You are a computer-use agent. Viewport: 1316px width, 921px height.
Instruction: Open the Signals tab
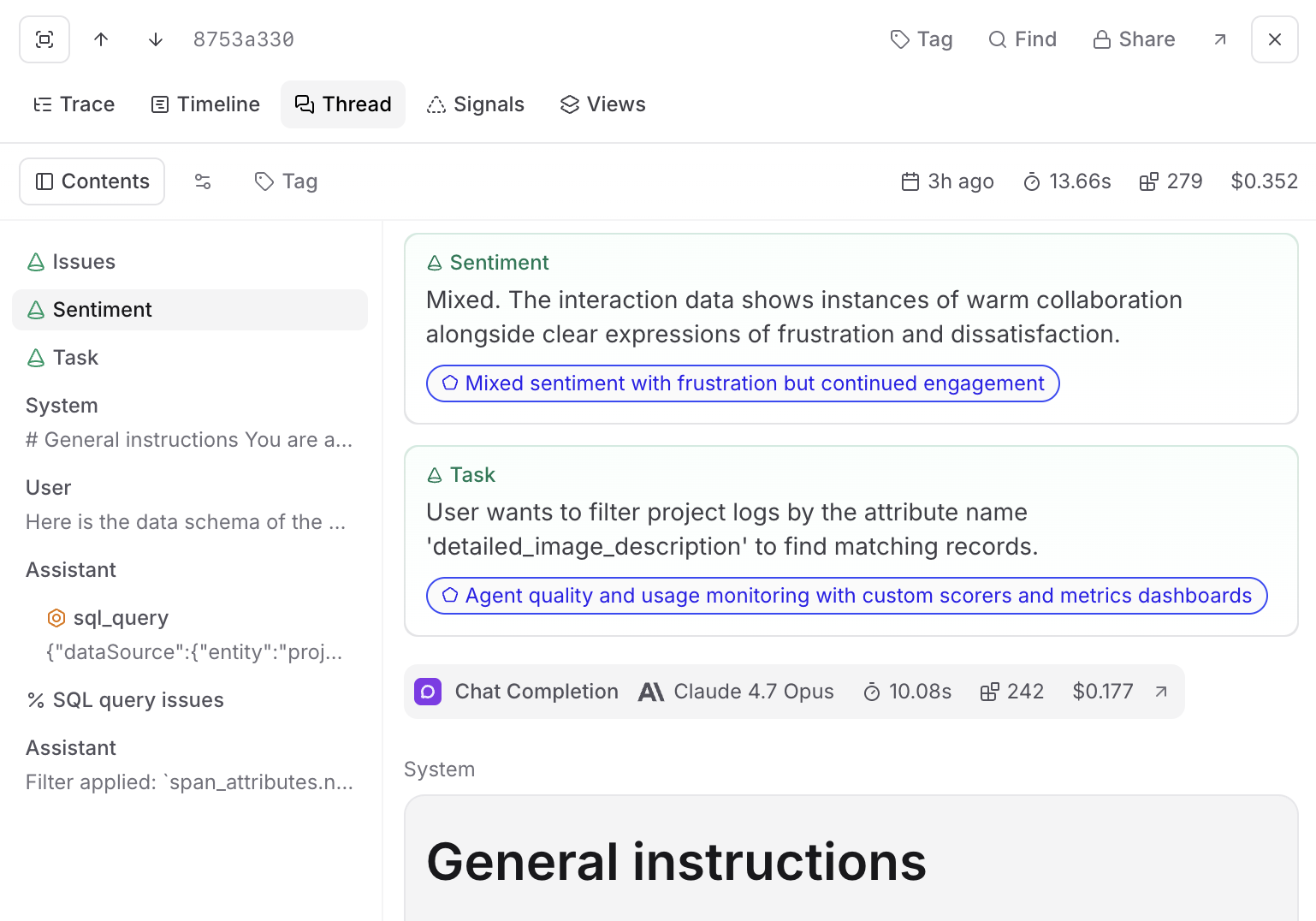point(476,104)
